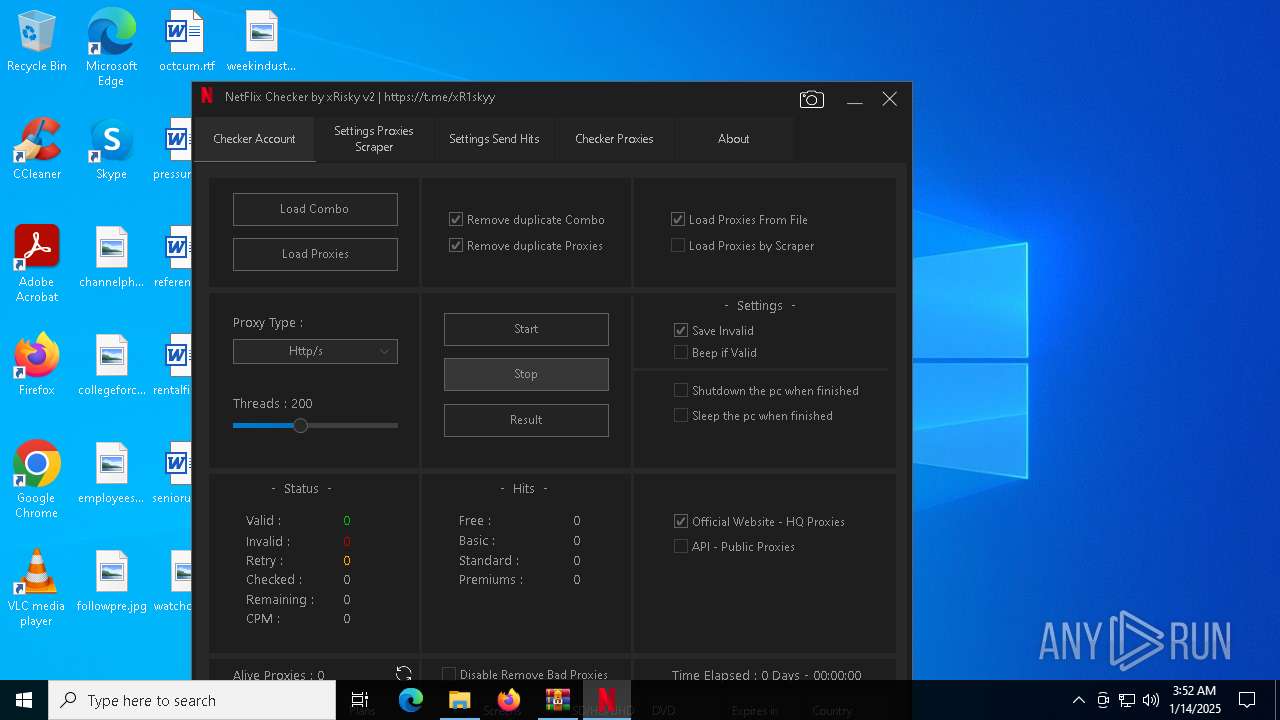Expand the Proxy Type Http/s dropdown
1280x720 pixels.
coord(315,351)
